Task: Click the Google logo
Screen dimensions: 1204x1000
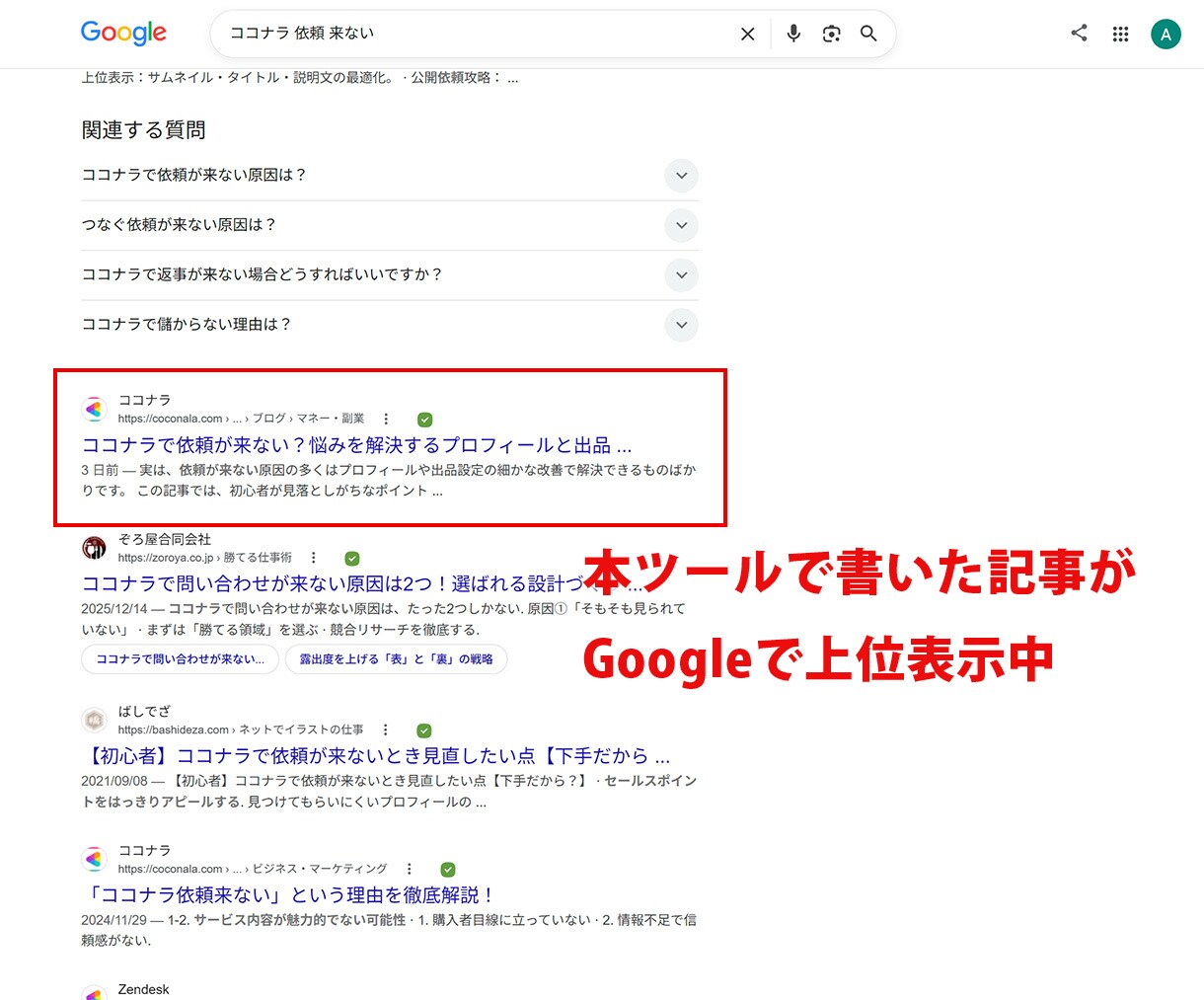Action: 123,33
